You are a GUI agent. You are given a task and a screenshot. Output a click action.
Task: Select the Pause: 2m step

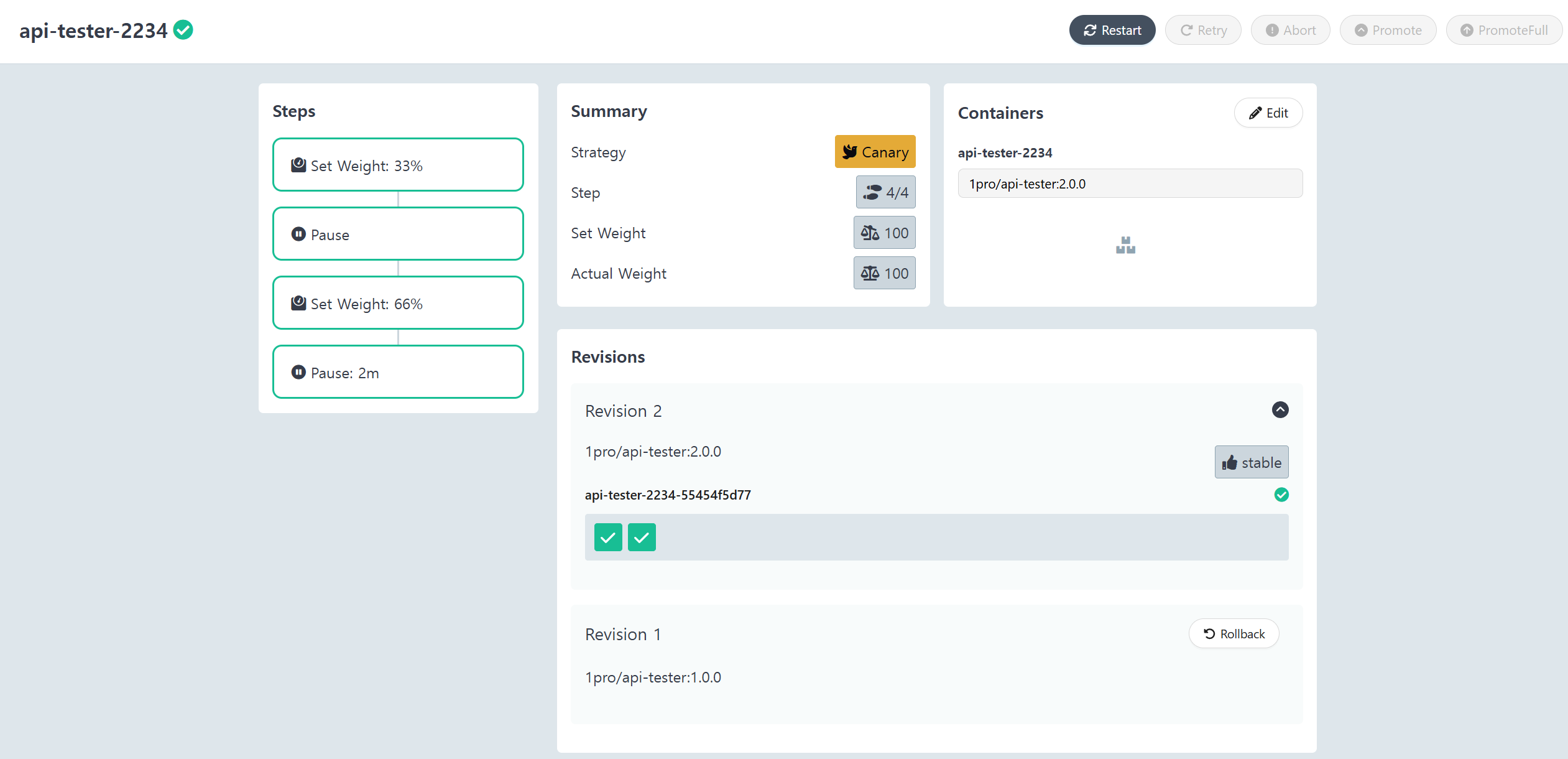(398, 372)
